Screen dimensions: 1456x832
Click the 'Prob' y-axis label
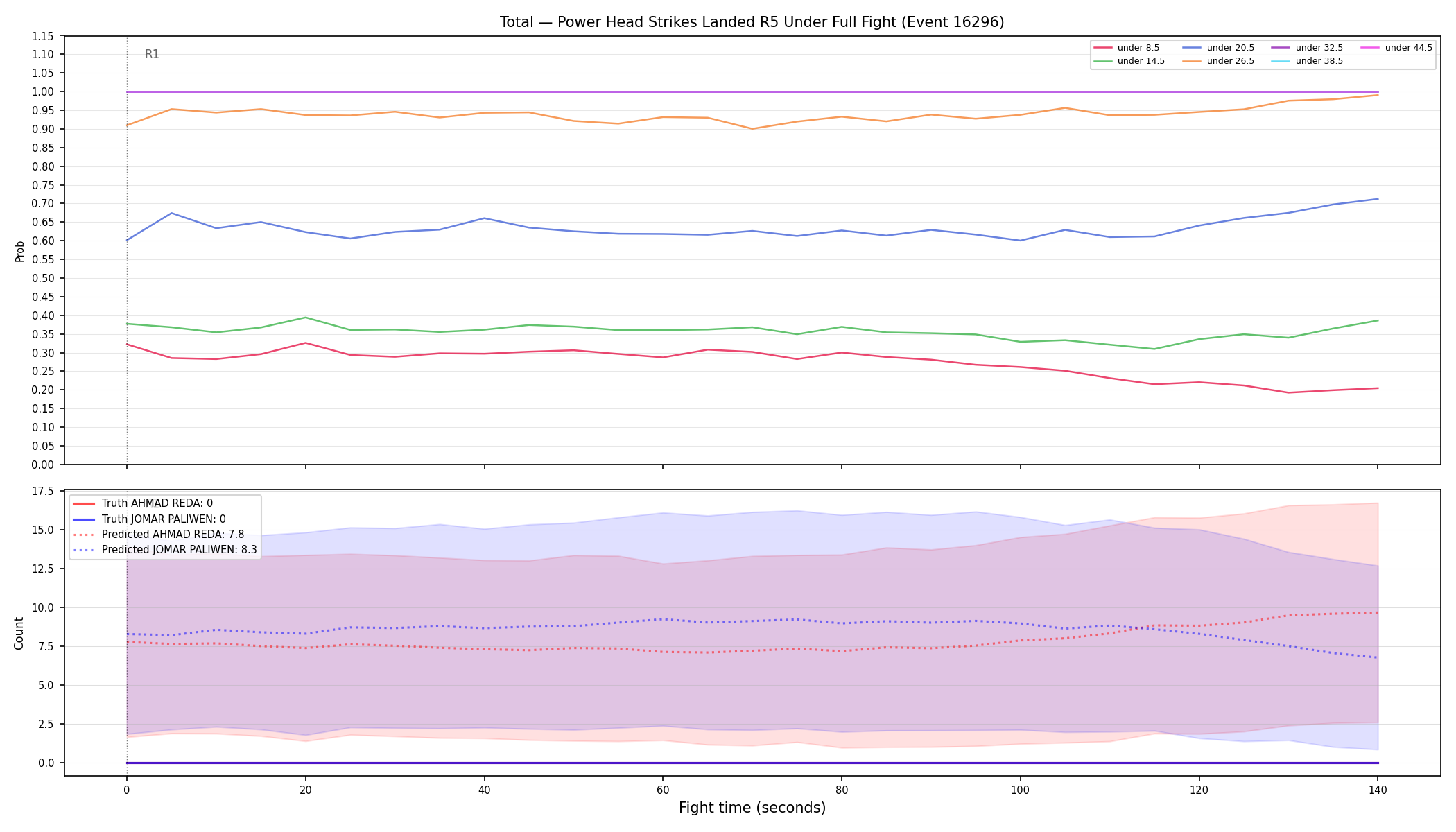coord(19,251)
